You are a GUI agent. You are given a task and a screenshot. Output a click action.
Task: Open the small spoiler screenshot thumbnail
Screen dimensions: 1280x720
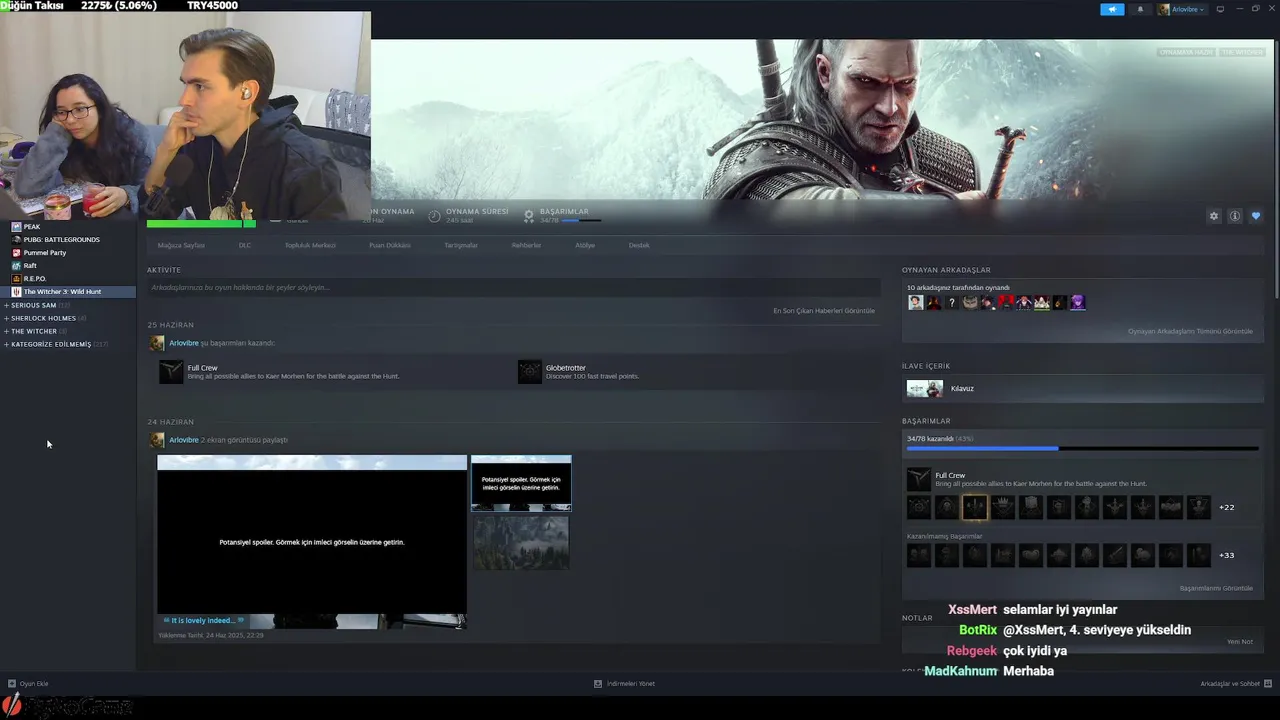(521, 483)
